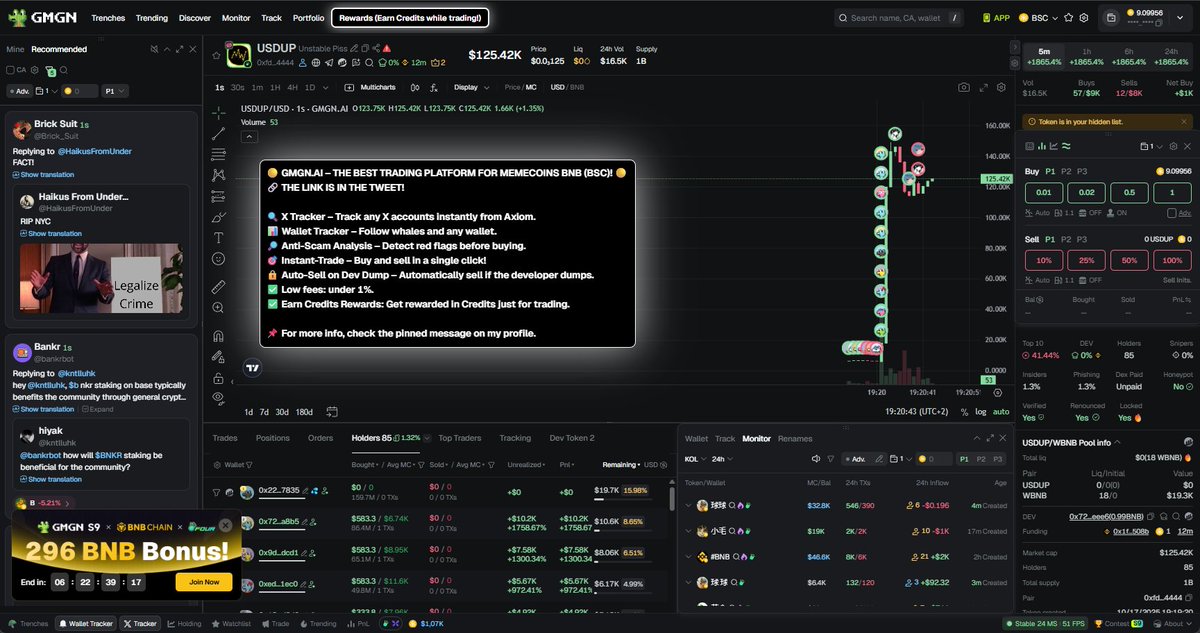Show translation of Brick Suit tweet

pos(45,174)
